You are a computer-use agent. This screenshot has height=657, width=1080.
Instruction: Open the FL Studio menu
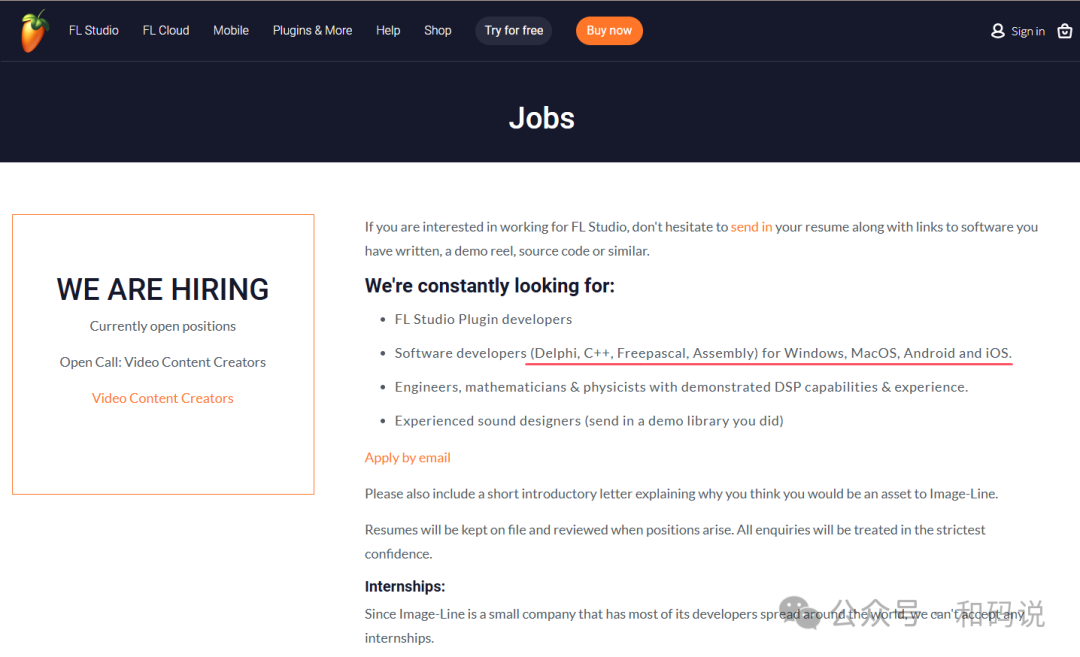(94, 30)
